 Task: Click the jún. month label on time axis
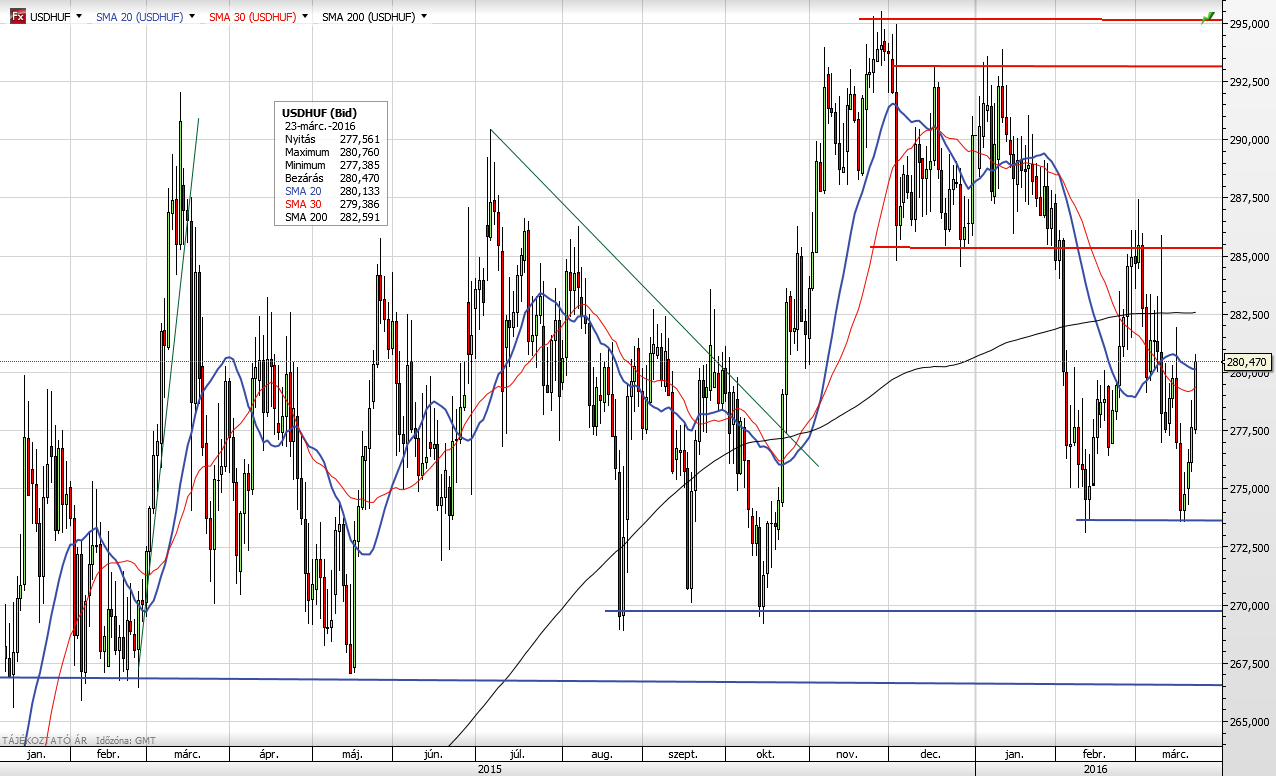433,754
